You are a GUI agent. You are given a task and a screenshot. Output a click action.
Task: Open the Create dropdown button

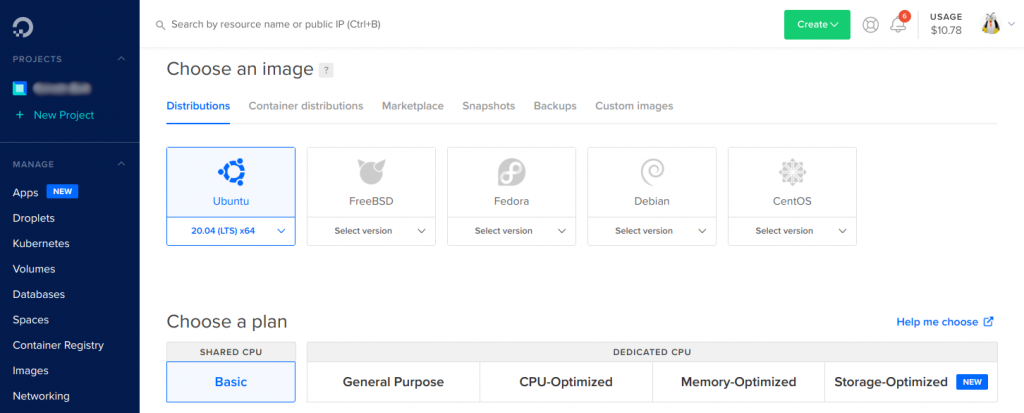817,25
